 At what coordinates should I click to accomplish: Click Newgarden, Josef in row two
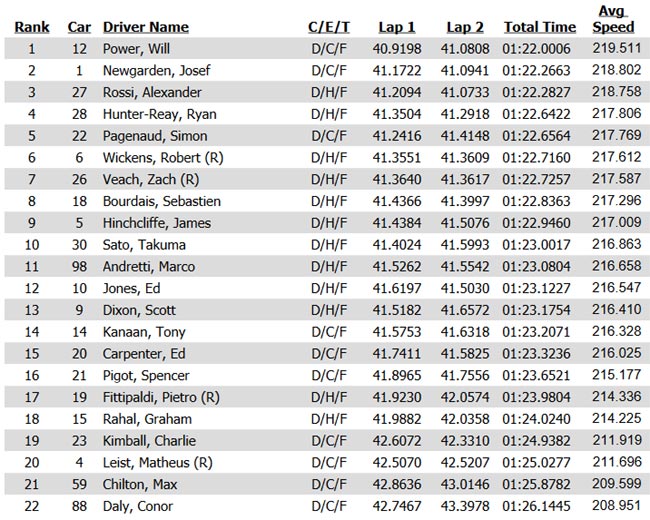pyautogui.click(x=156, y=70)
